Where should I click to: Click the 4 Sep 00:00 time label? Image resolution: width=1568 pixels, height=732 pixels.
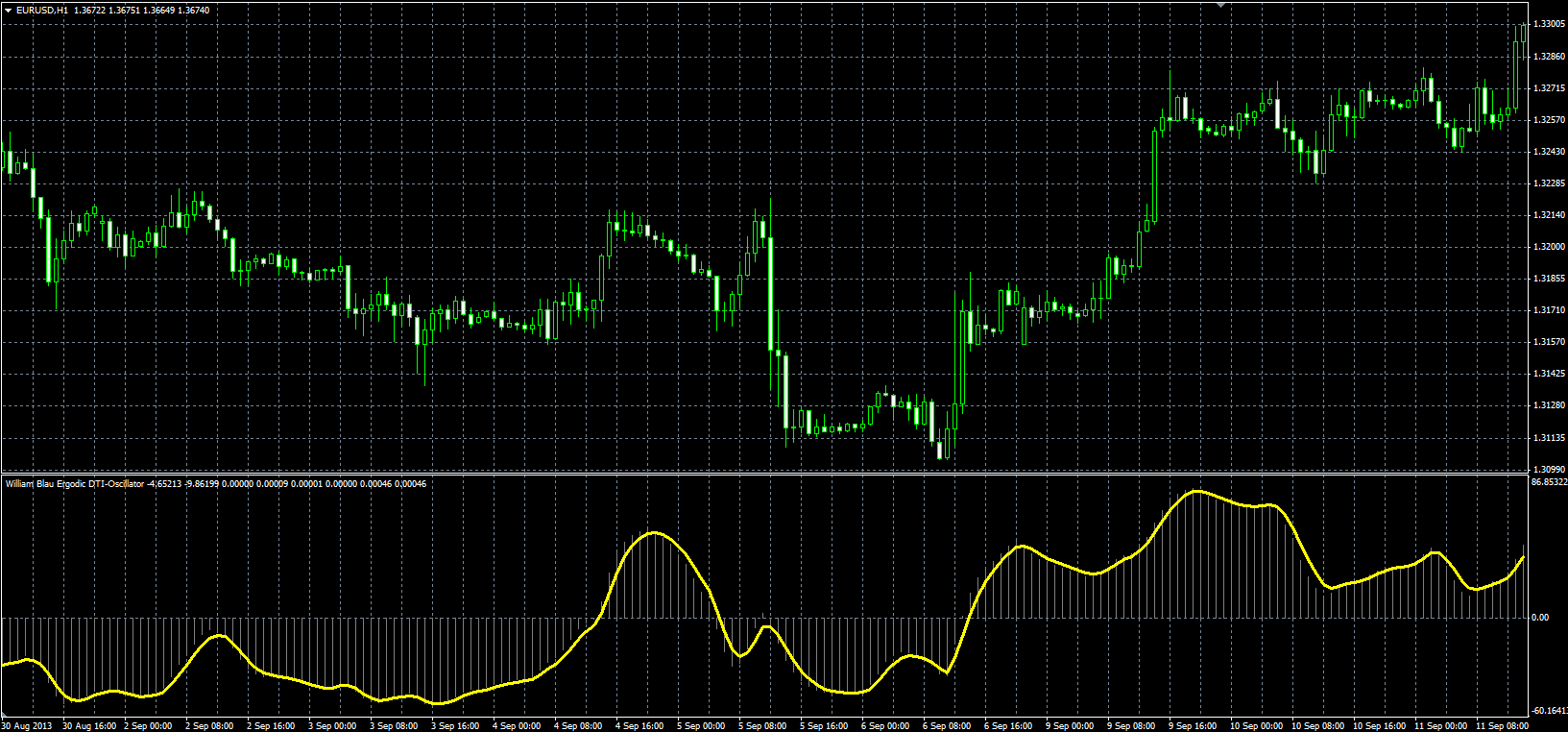click(x=518, y=726)
